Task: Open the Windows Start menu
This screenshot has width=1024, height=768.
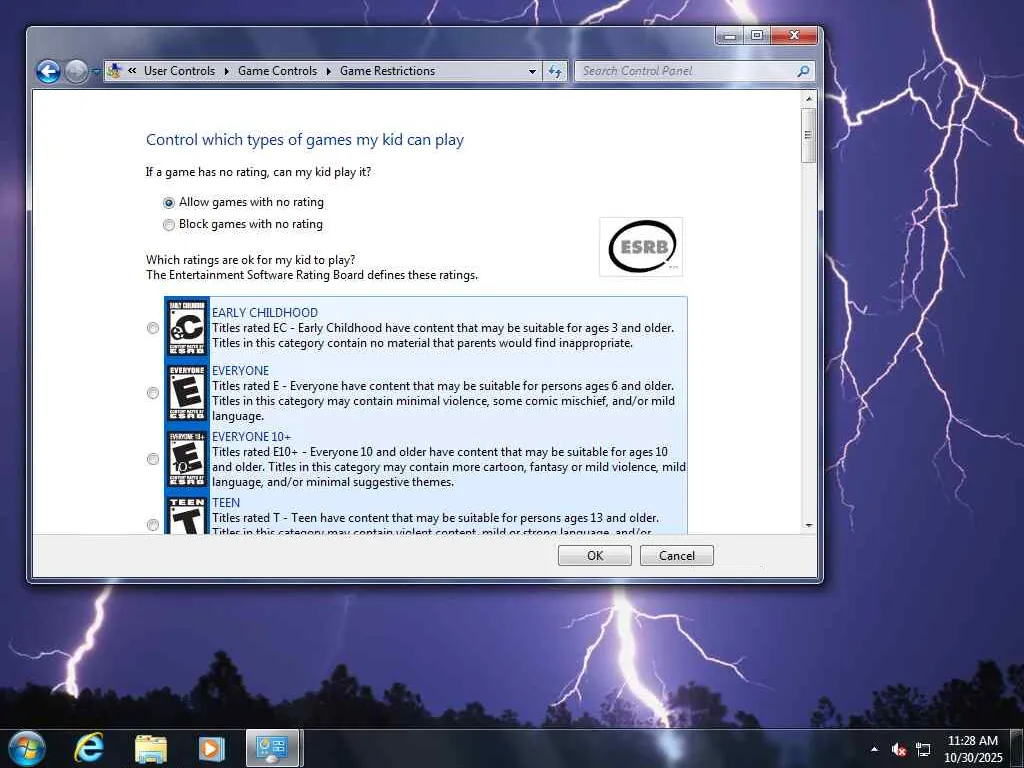Action: click(x=27, y=748)
